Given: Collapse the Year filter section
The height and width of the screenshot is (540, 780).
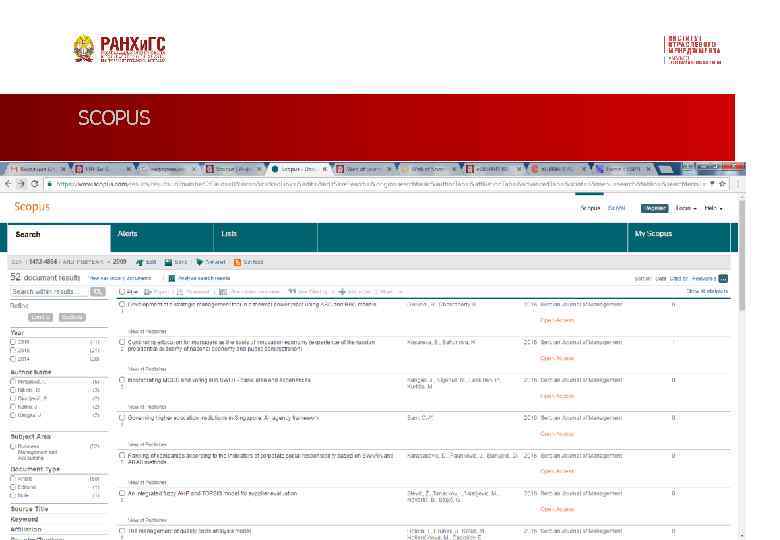Looking at the screenshot, I should 17,333.
